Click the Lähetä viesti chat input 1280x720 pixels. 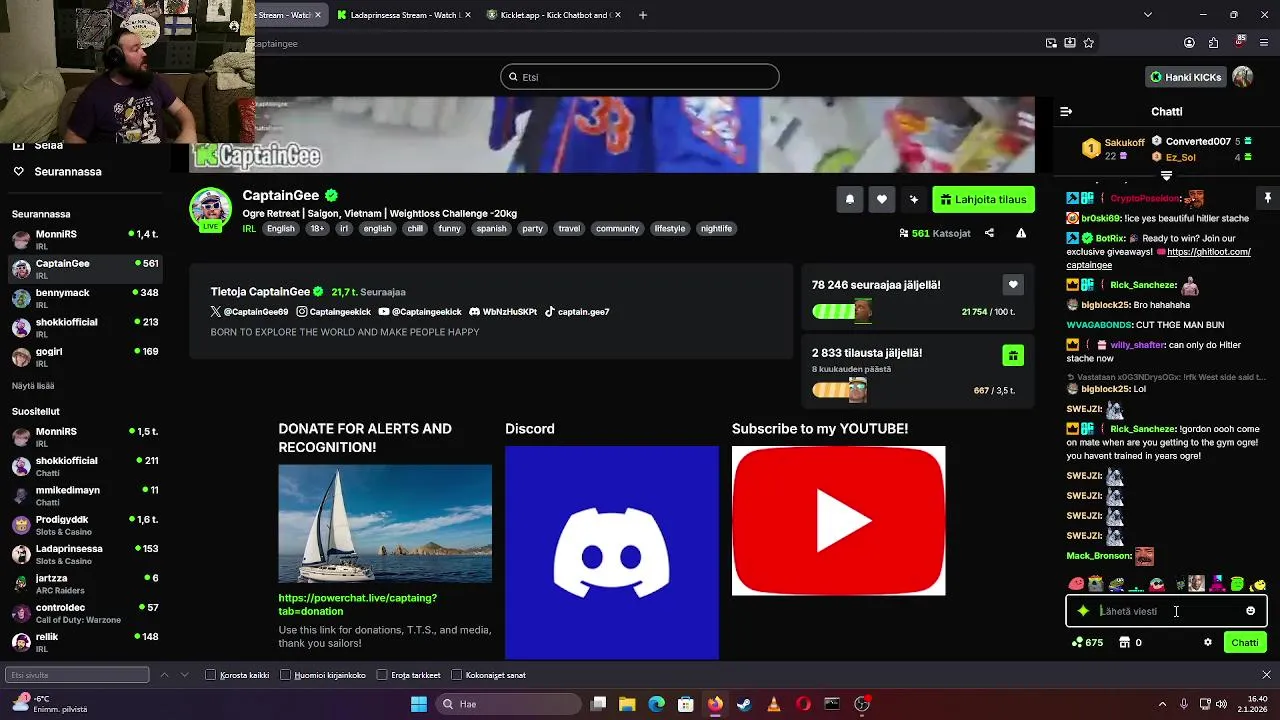(1165, 611)
